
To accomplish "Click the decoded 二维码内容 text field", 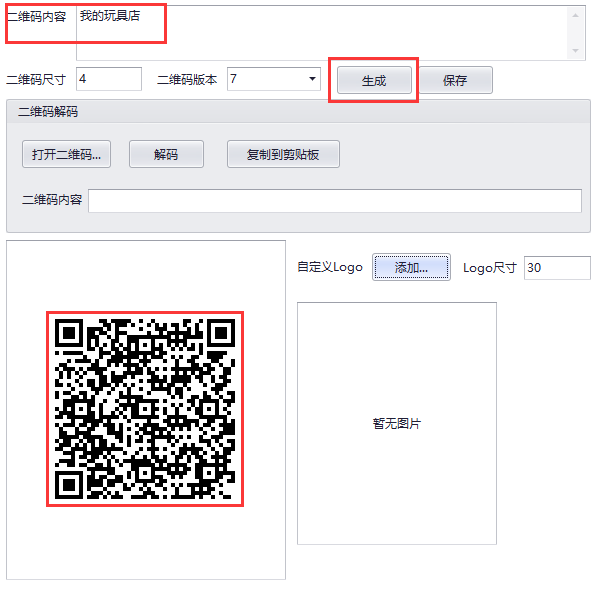I will pyautogui.click(x=335, y=201).
